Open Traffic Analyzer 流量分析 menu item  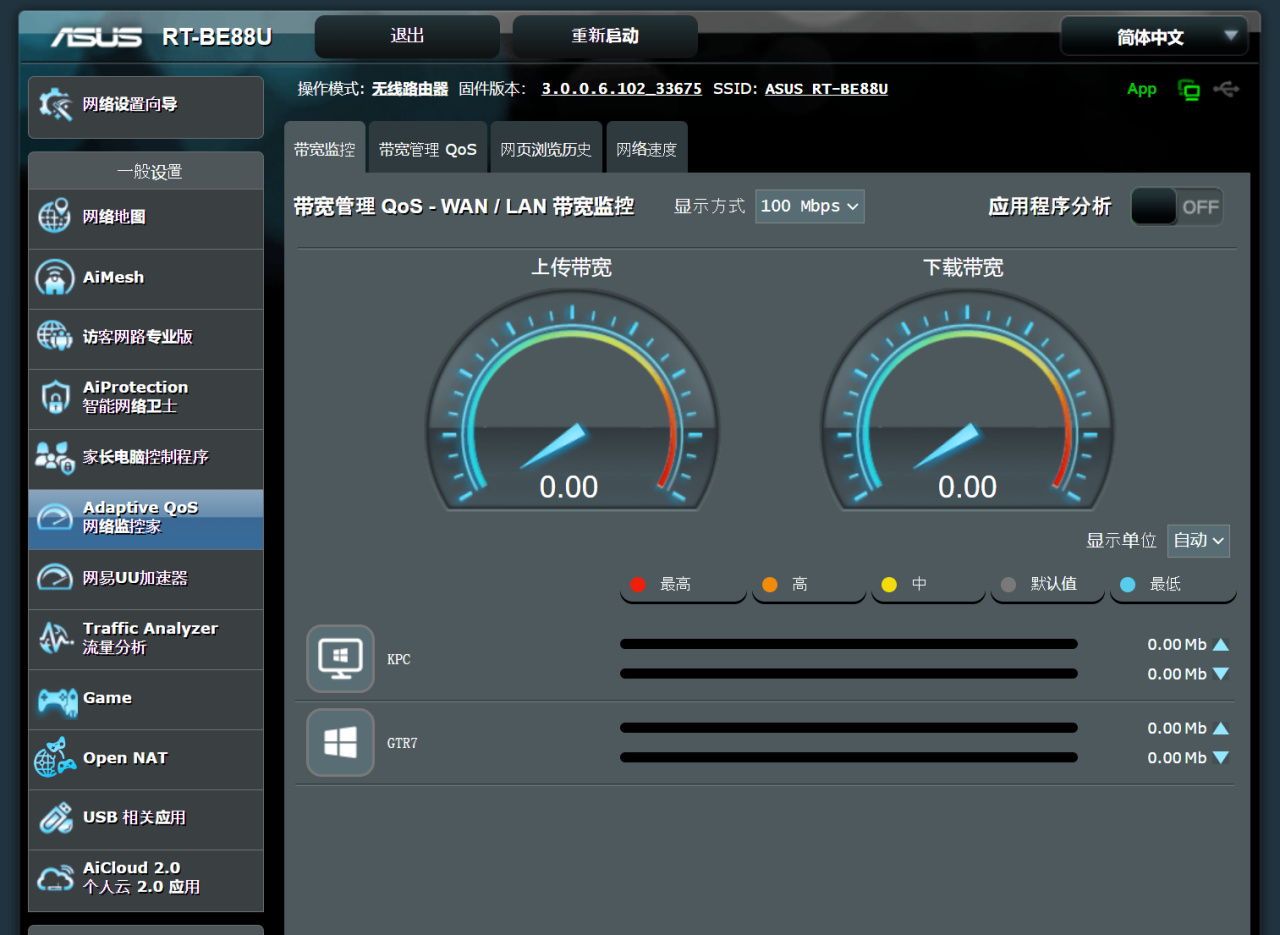(x=146, y=639)
